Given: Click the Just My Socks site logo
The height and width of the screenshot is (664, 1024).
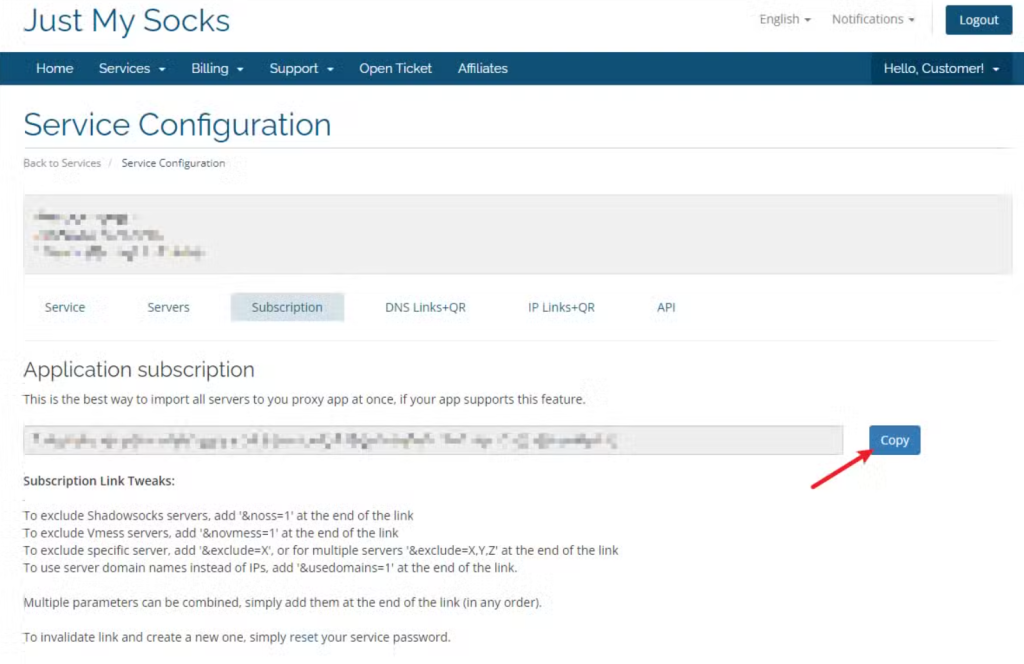Looking at the screenshot, I should click(x=127, y=20).
